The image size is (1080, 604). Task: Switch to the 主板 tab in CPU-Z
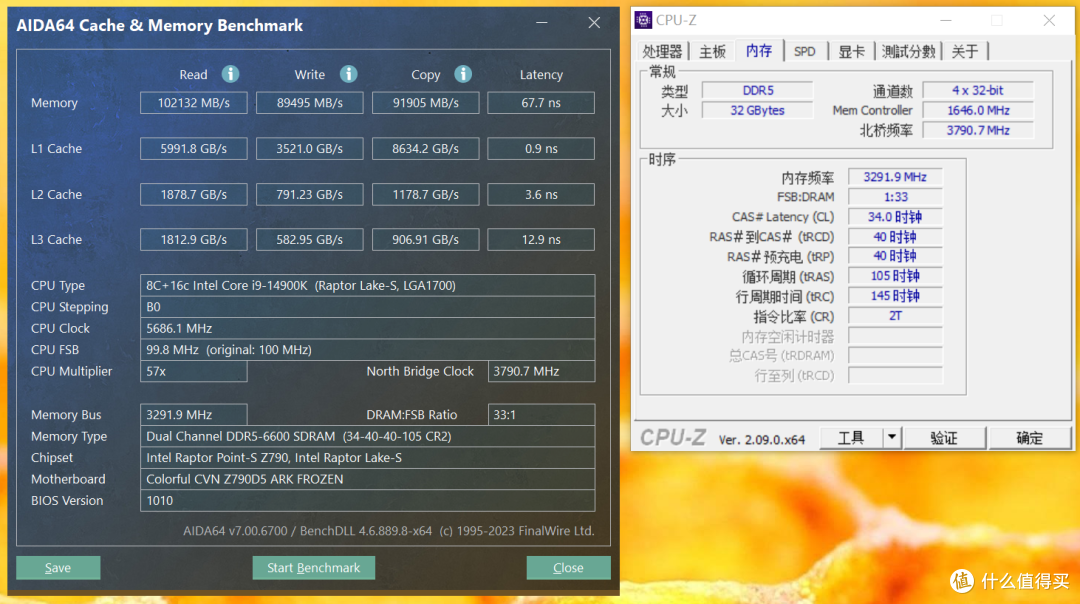[712, 51]
